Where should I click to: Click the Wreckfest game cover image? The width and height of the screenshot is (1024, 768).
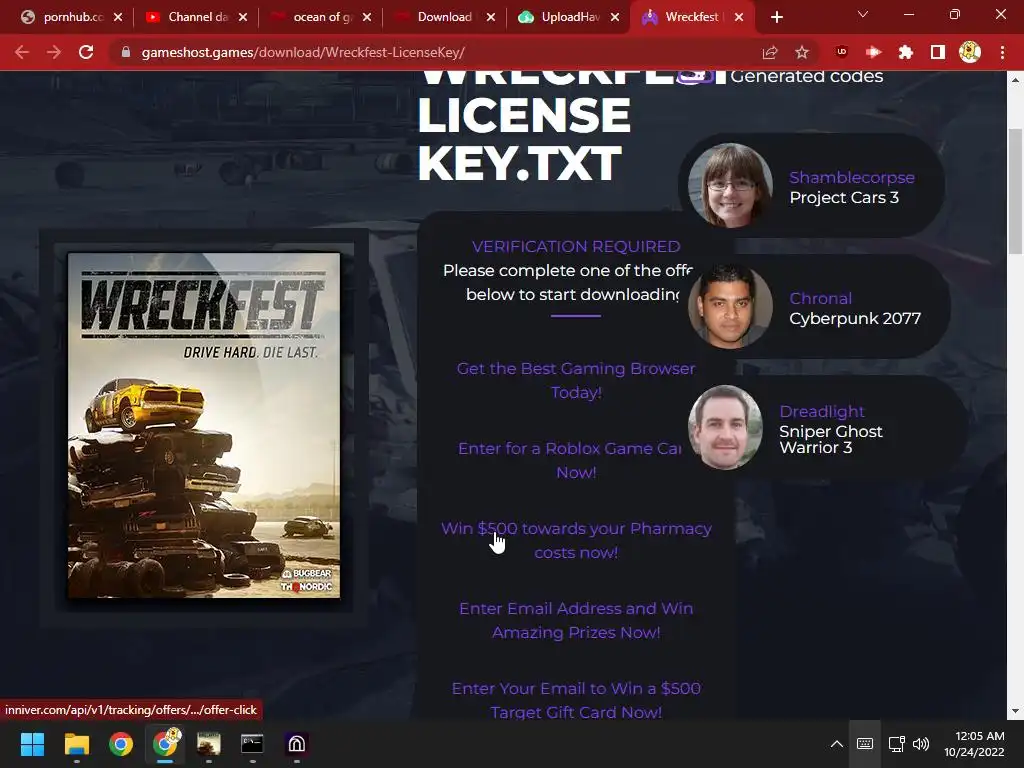204,425
